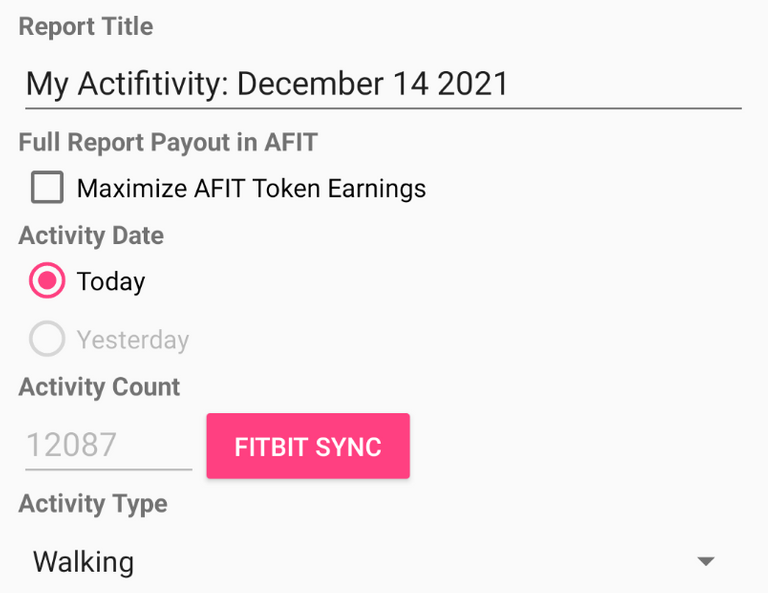Select the Today radio button circle
Screen dimensions: 768x593
pyautogui.click(x=47, y=282)
